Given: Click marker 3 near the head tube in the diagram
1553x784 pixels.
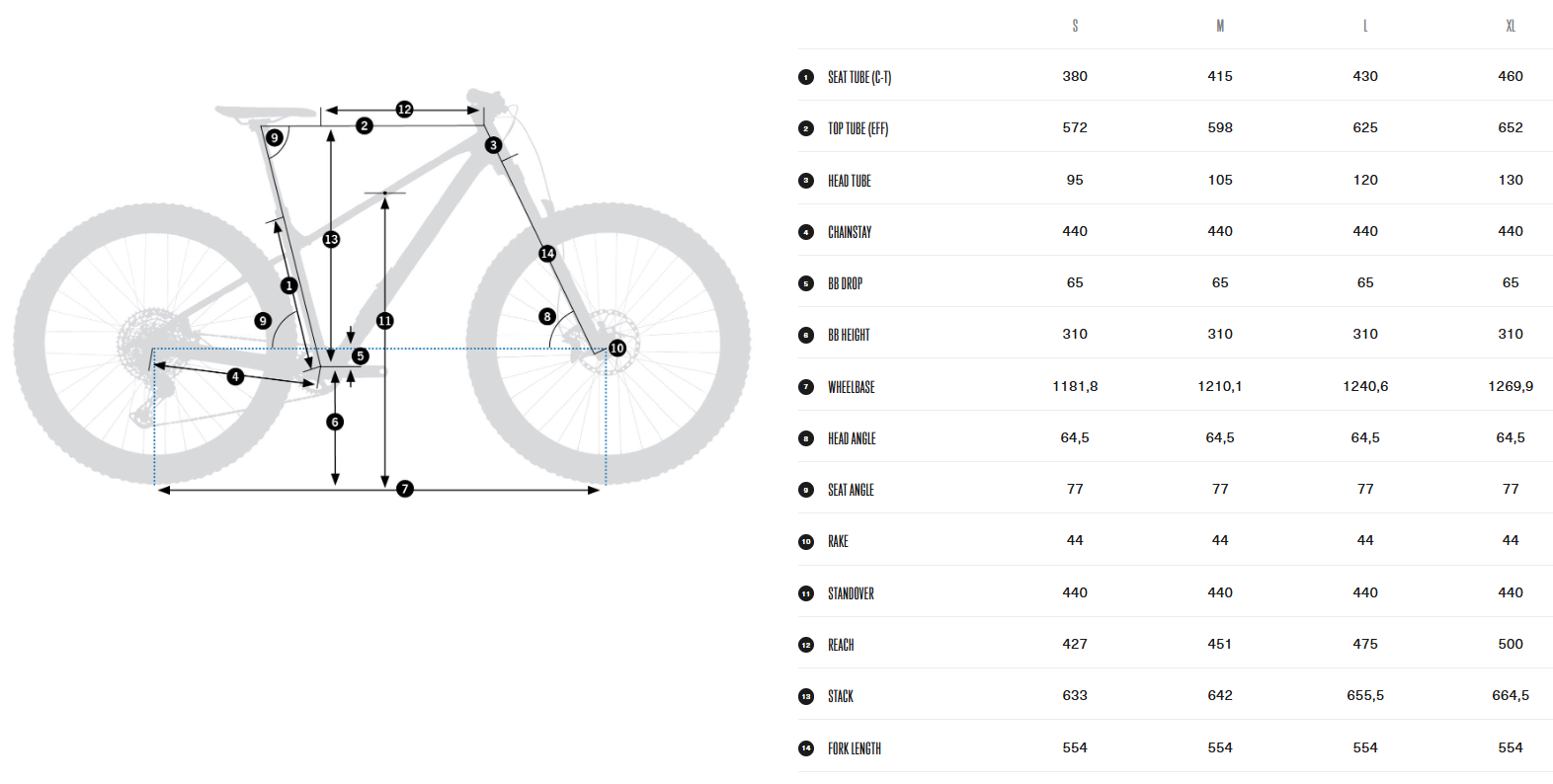Looking at the screenshot, I should click(493, 145).
